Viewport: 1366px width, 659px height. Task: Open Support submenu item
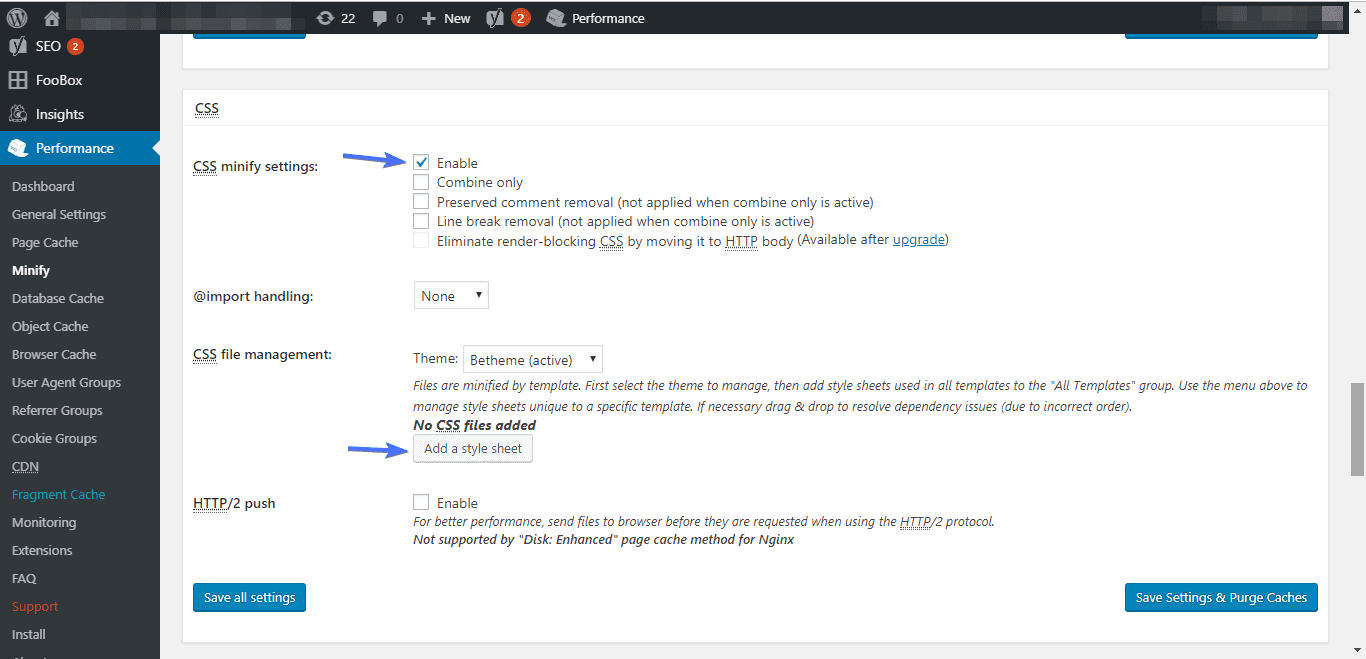[35, 606]
